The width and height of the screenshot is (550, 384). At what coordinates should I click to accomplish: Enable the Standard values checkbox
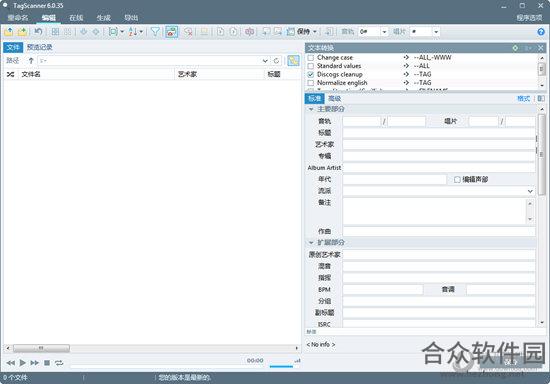[311, 66]
